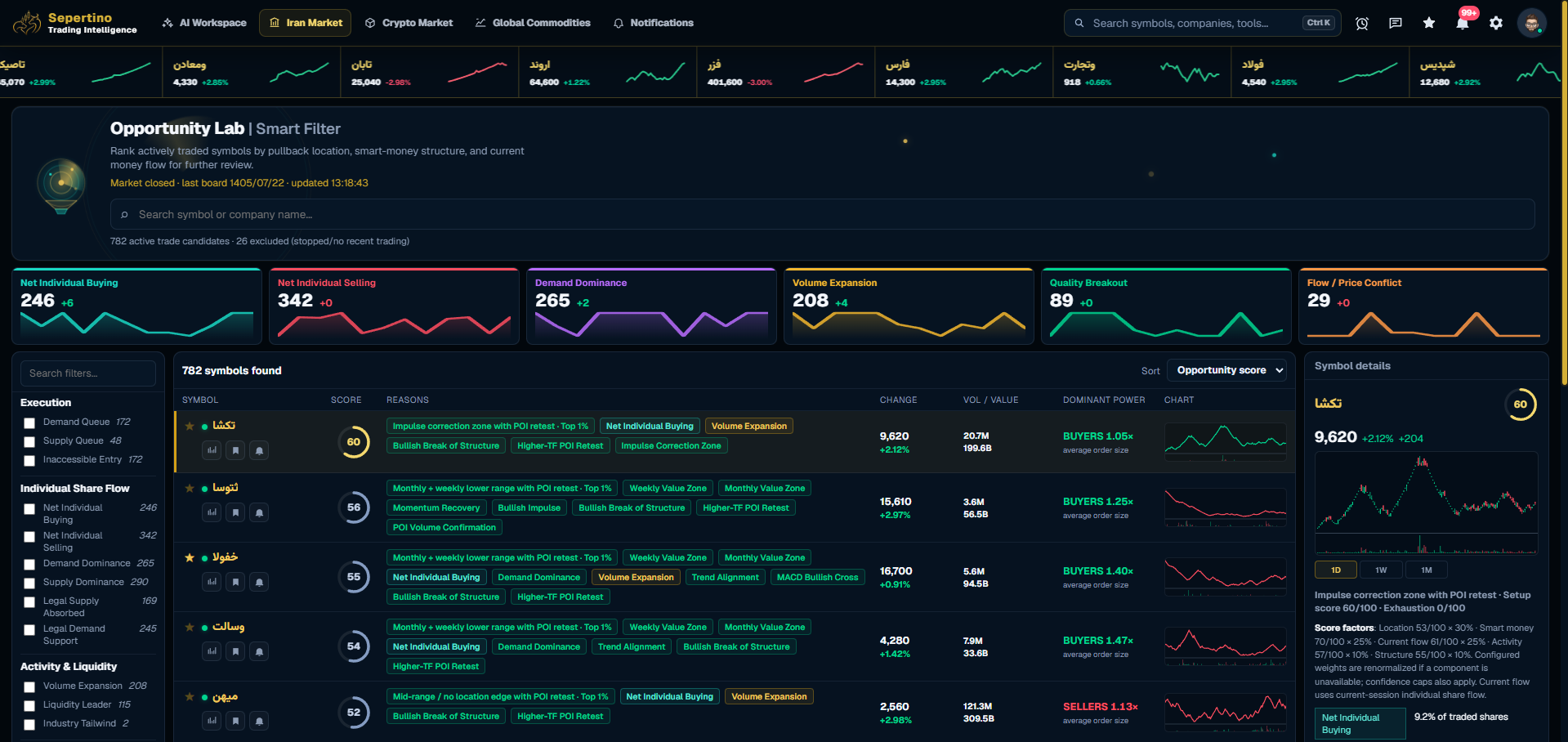Click the Search filters input
Image resolution: width=1568 pixels, height=742 pixels.
pos(88,373)
